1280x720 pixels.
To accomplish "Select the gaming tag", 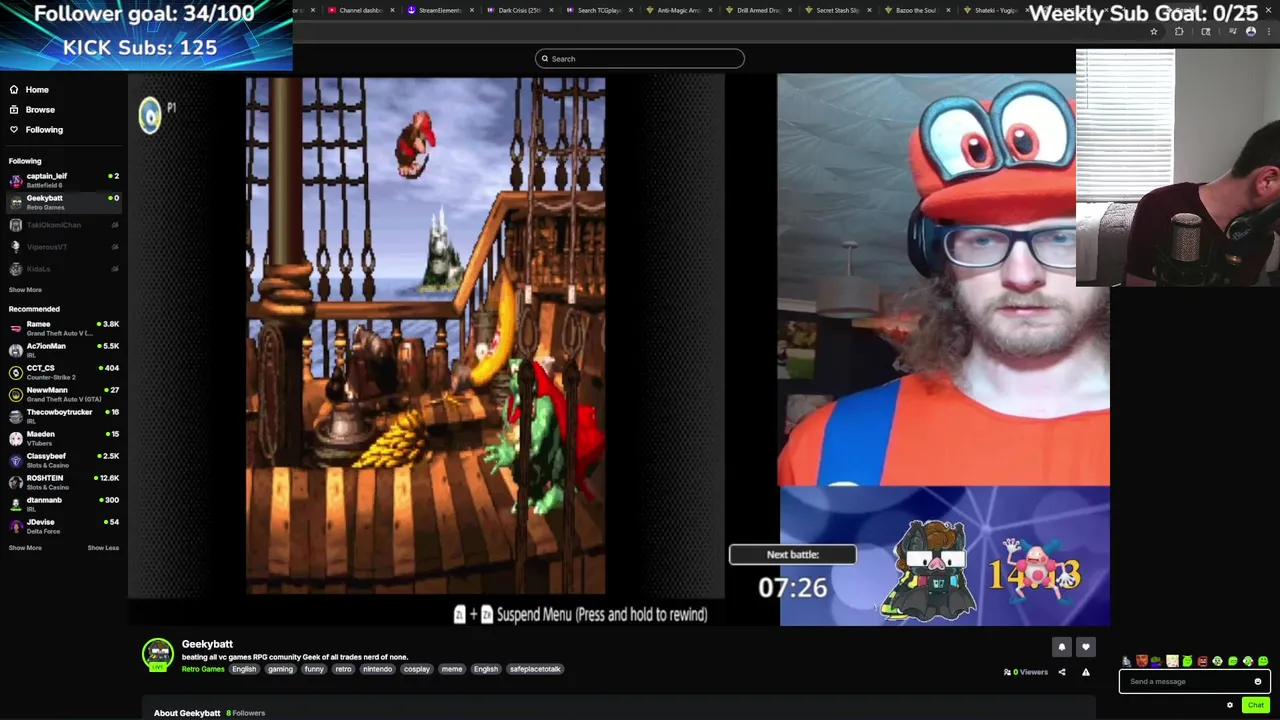I will click(280, 669).
